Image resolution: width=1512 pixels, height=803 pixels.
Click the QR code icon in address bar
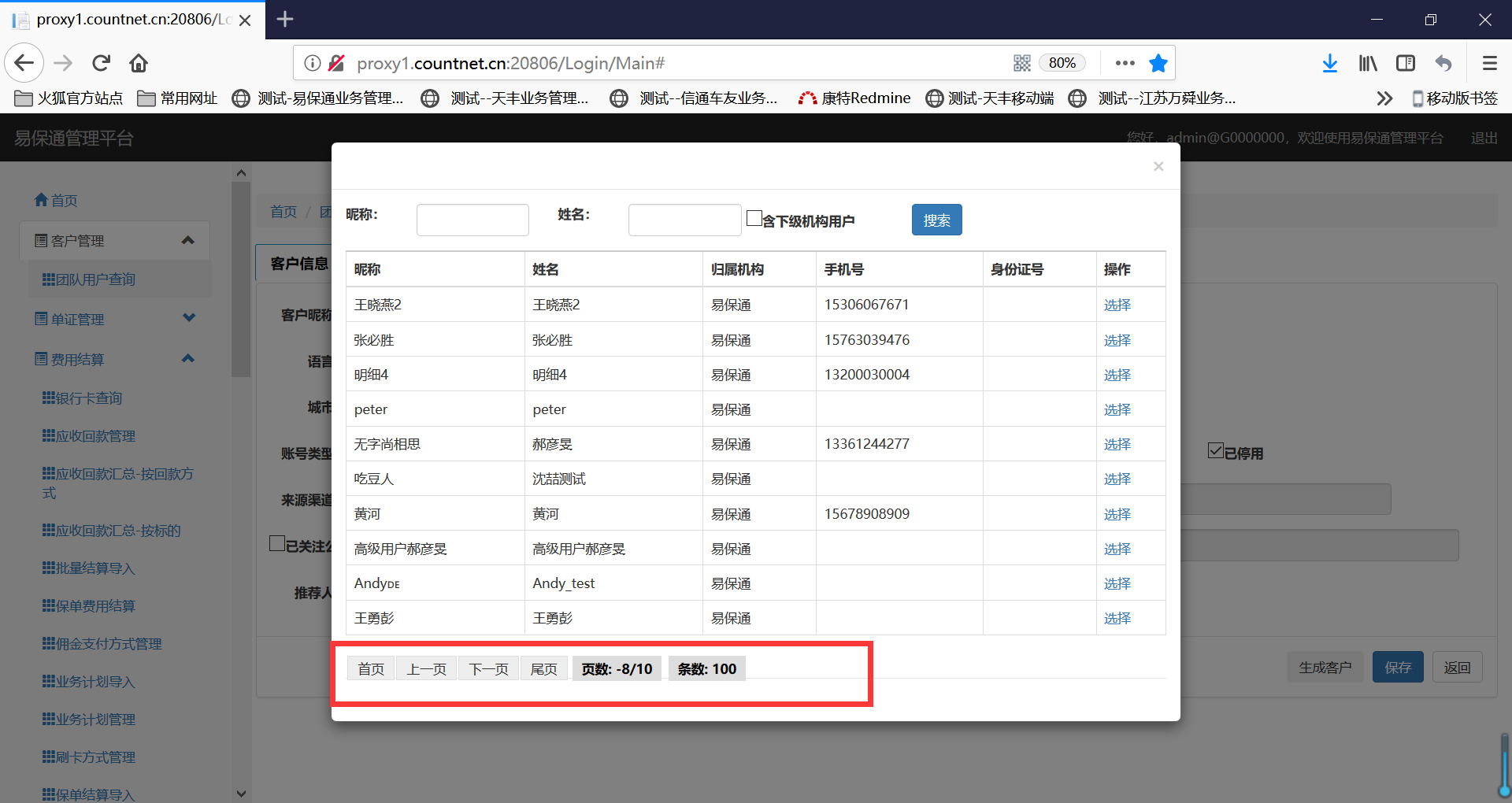coord(1021,63)
